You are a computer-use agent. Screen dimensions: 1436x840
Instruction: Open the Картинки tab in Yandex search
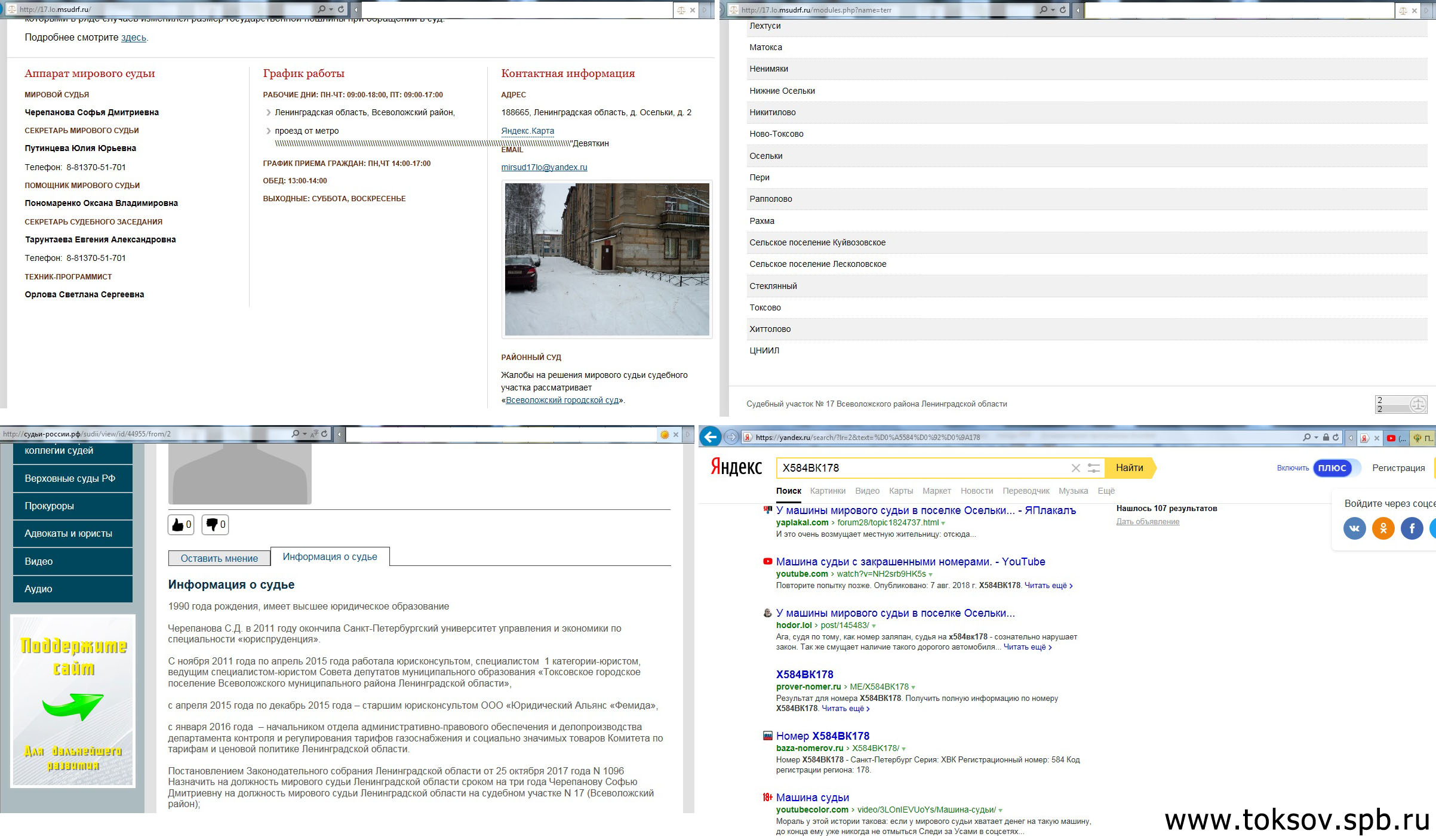pyautogui.click(x=828, y=491)
